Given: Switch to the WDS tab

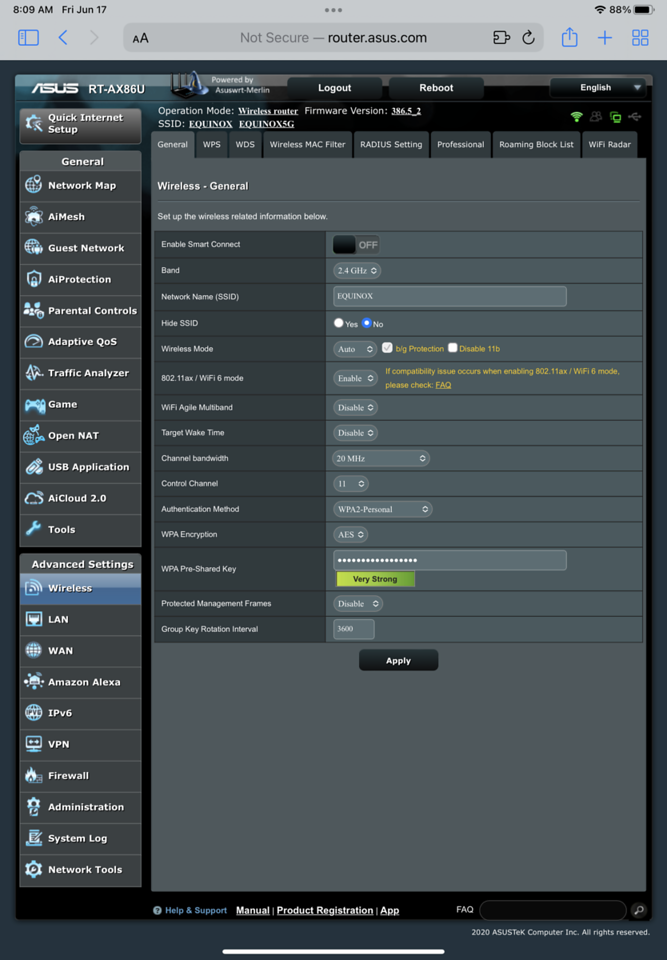Looking at the screenshot, I should [x=245, y=144].
